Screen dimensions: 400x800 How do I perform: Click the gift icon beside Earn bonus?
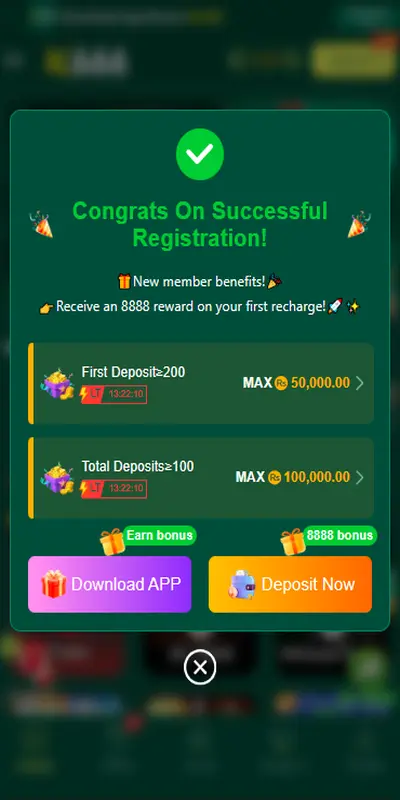[113, 542]
